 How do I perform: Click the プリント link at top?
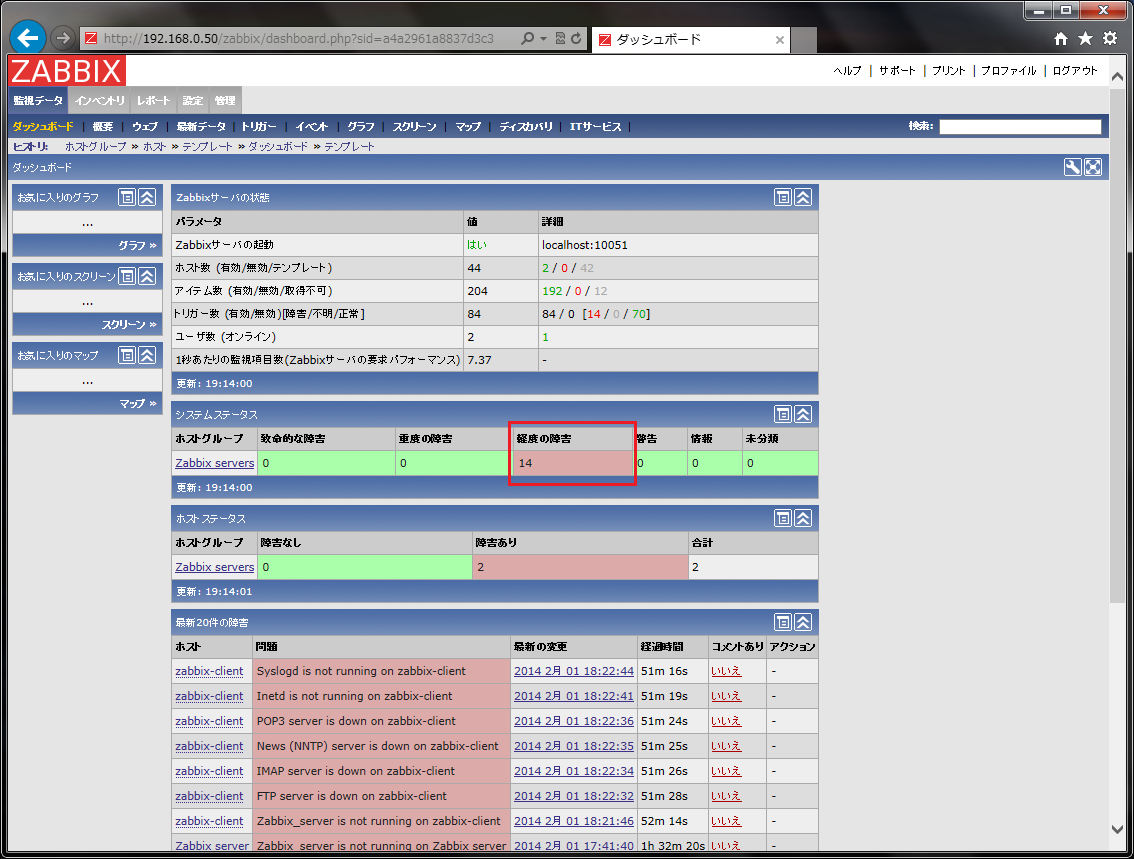point(949,70)
